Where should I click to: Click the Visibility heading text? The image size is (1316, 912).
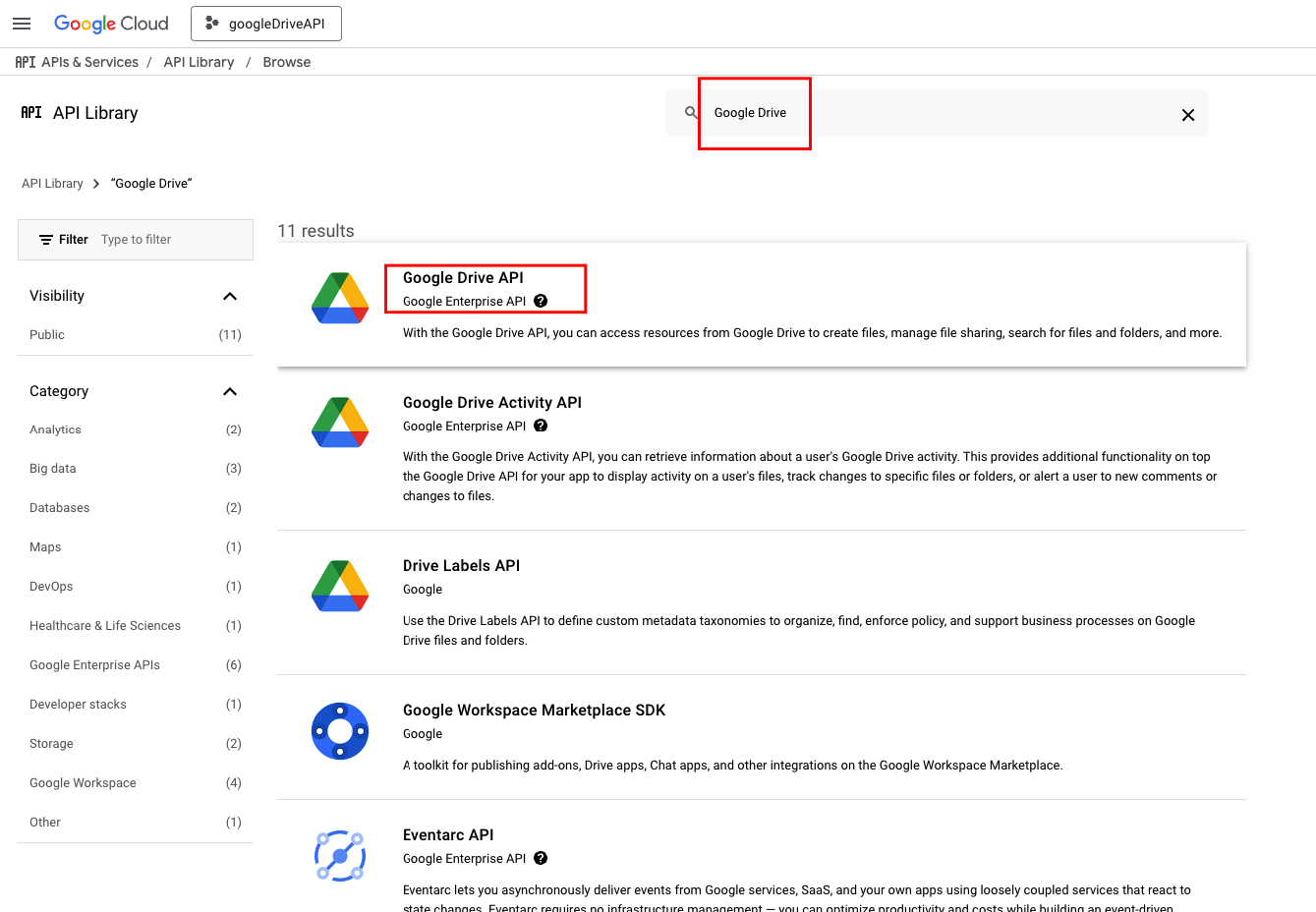pos(57,296)
